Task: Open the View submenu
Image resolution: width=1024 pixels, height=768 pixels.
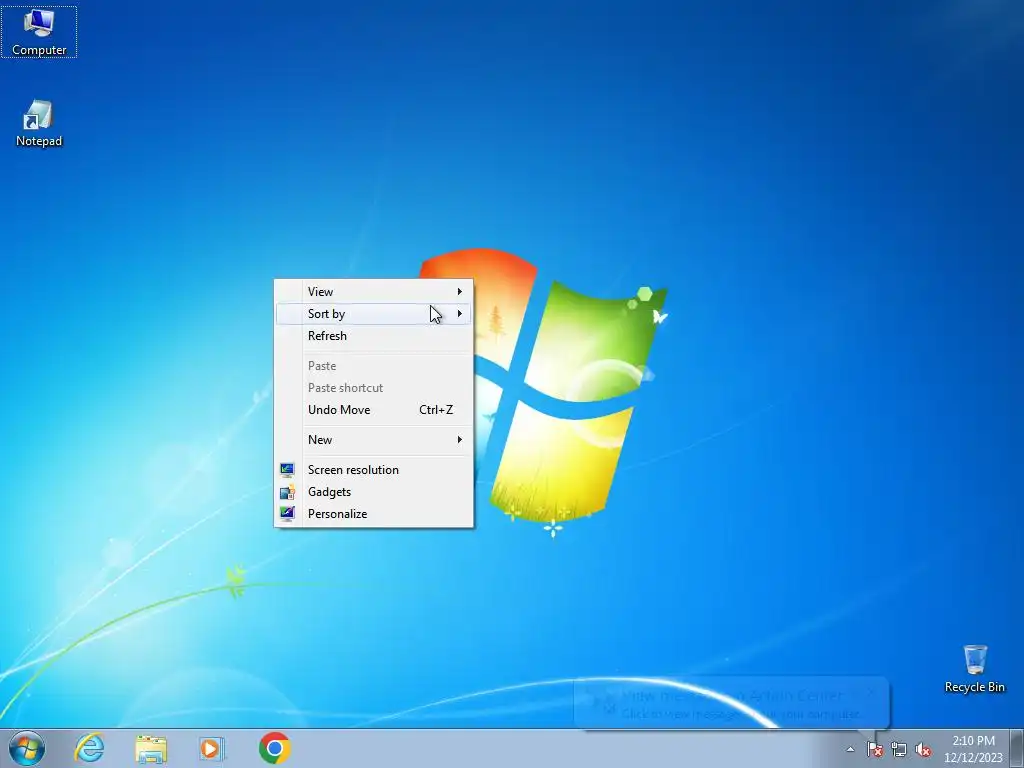Action: pyautogui.click(x=374, y=291)
